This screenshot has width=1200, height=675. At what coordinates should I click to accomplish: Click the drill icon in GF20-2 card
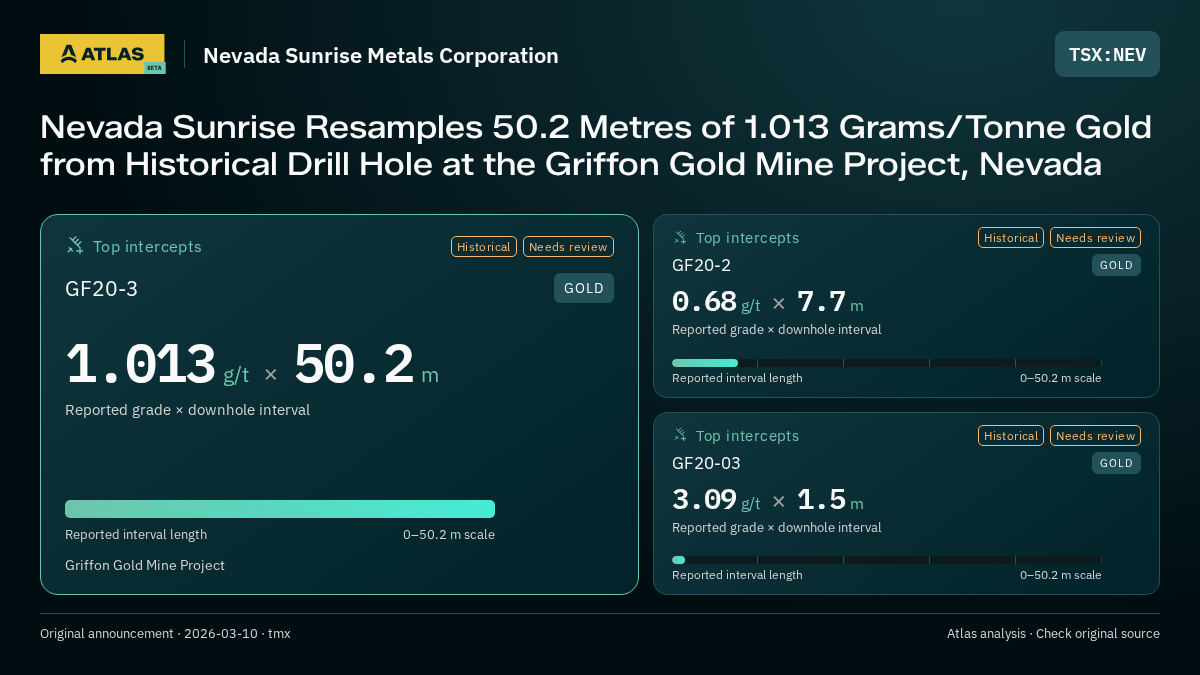680,237
